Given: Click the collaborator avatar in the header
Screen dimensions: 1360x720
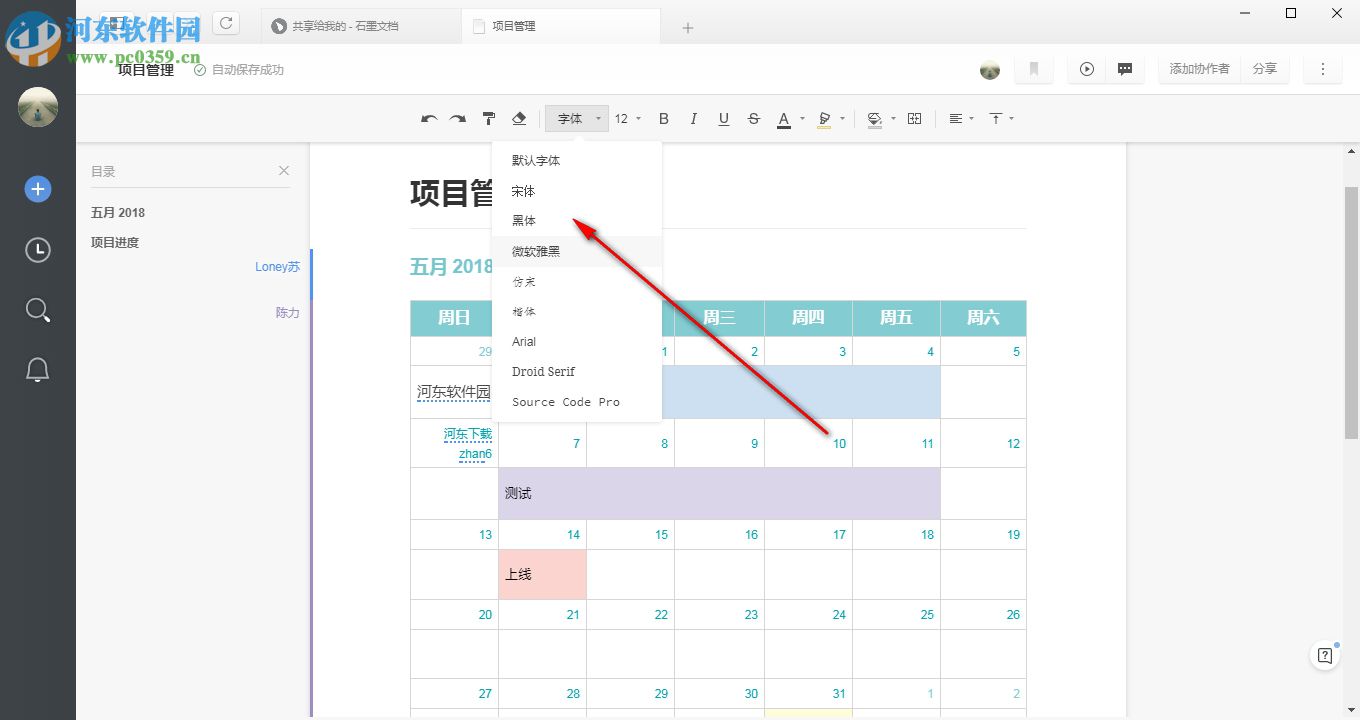Looking at the screenshot, I should click(990, 69).
